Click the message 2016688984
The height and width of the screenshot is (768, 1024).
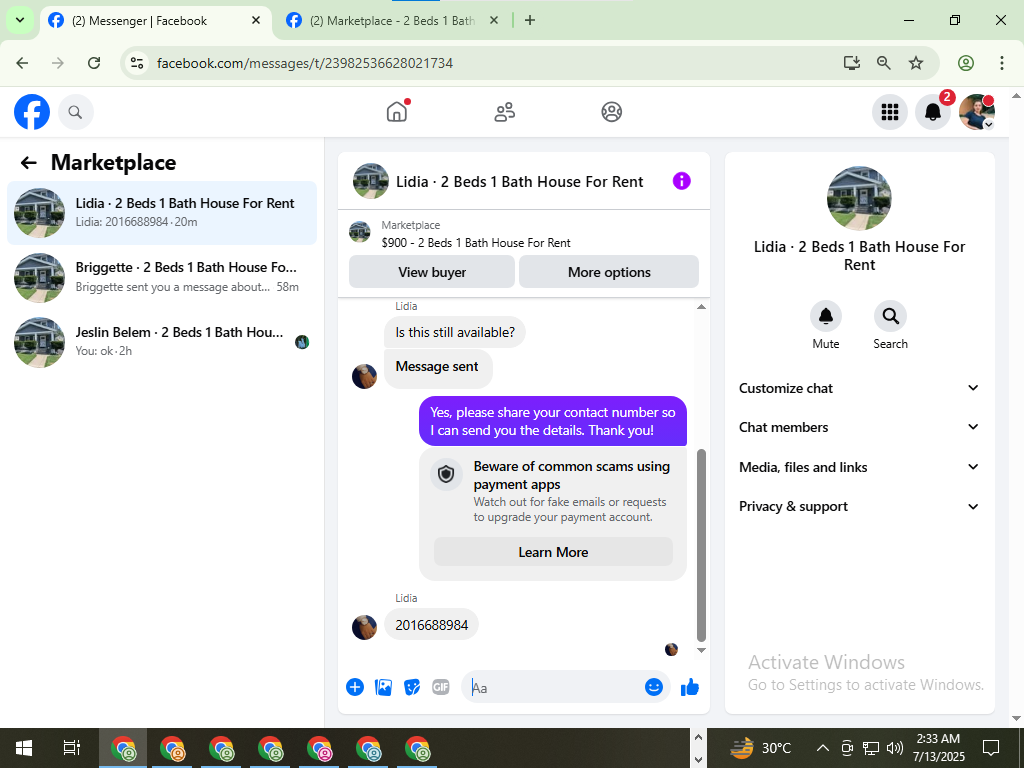431,625
